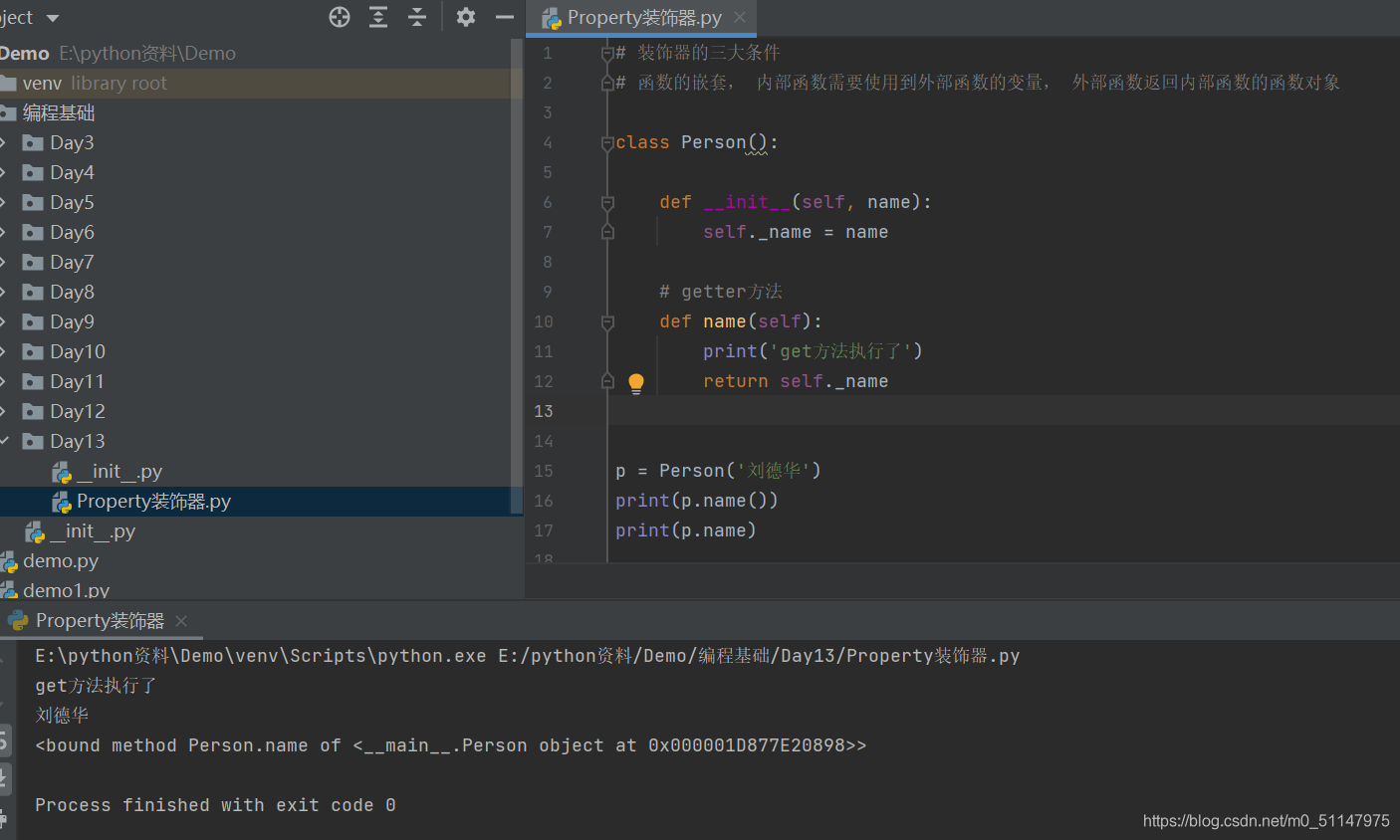Image resolution: width=1400 pixels, height=840 pixels.
Task: Expand the Day3 folder
Action: coord(4,143)
